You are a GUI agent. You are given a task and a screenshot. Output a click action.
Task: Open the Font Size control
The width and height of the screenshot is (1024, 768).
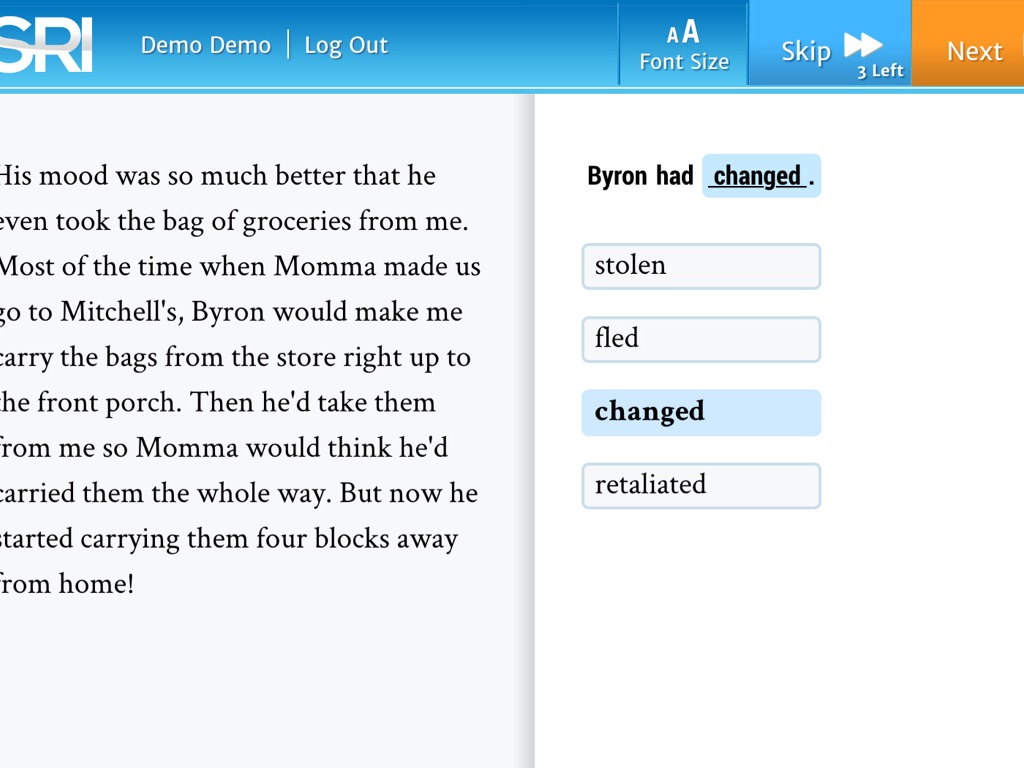[x=684, y=45]
